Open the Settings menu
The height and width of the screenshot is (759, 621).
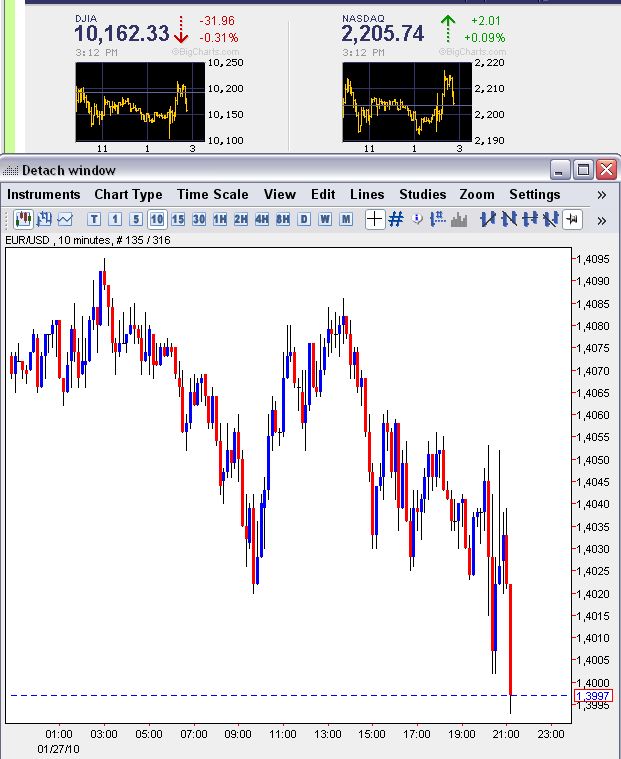pyautogui.click(x=534, y=195)
